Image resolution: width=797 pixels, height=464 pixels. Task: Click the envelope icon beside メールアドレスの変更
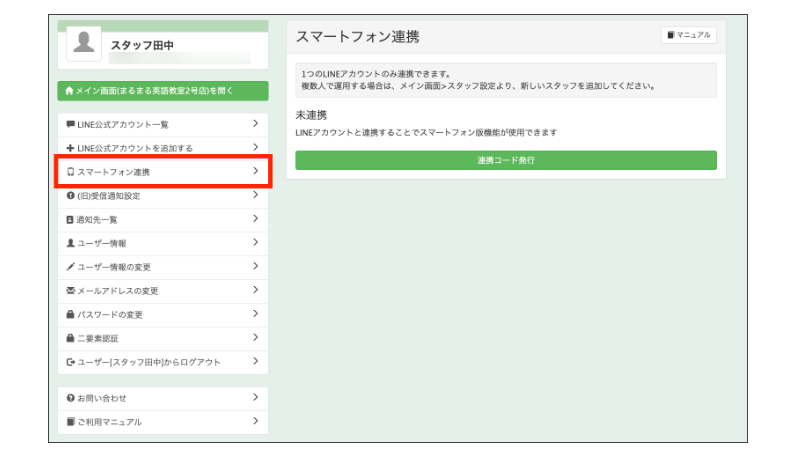tap(70, 291)
